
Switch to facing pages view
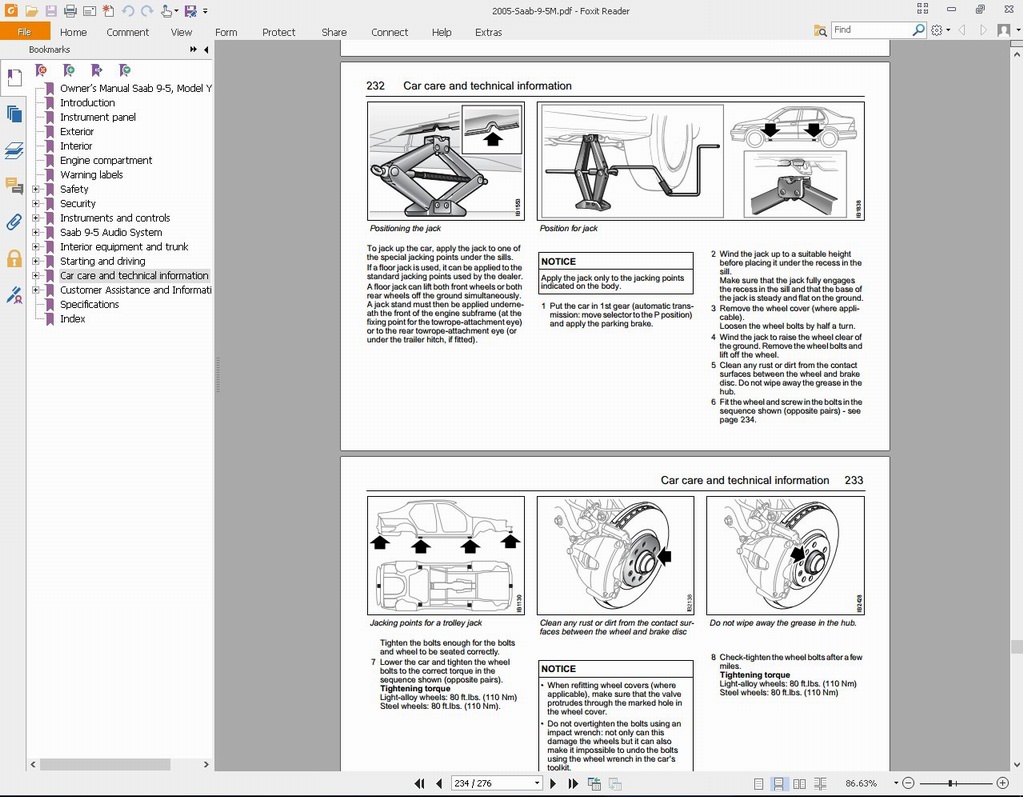tap(799, 783)
